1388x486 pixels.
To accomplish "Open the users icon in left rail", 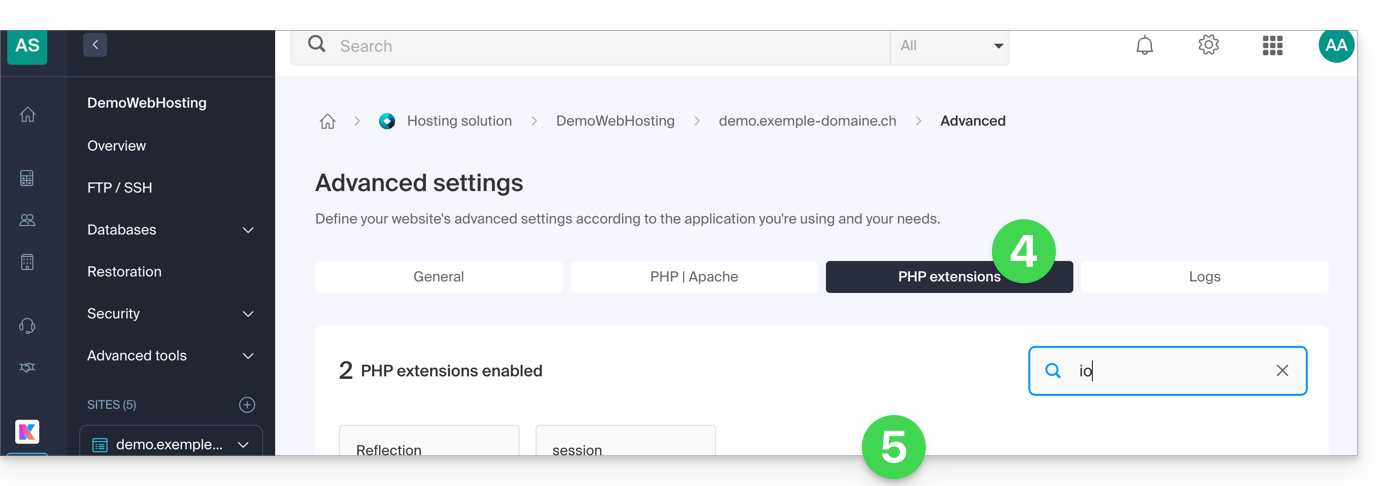I will 28,220.
